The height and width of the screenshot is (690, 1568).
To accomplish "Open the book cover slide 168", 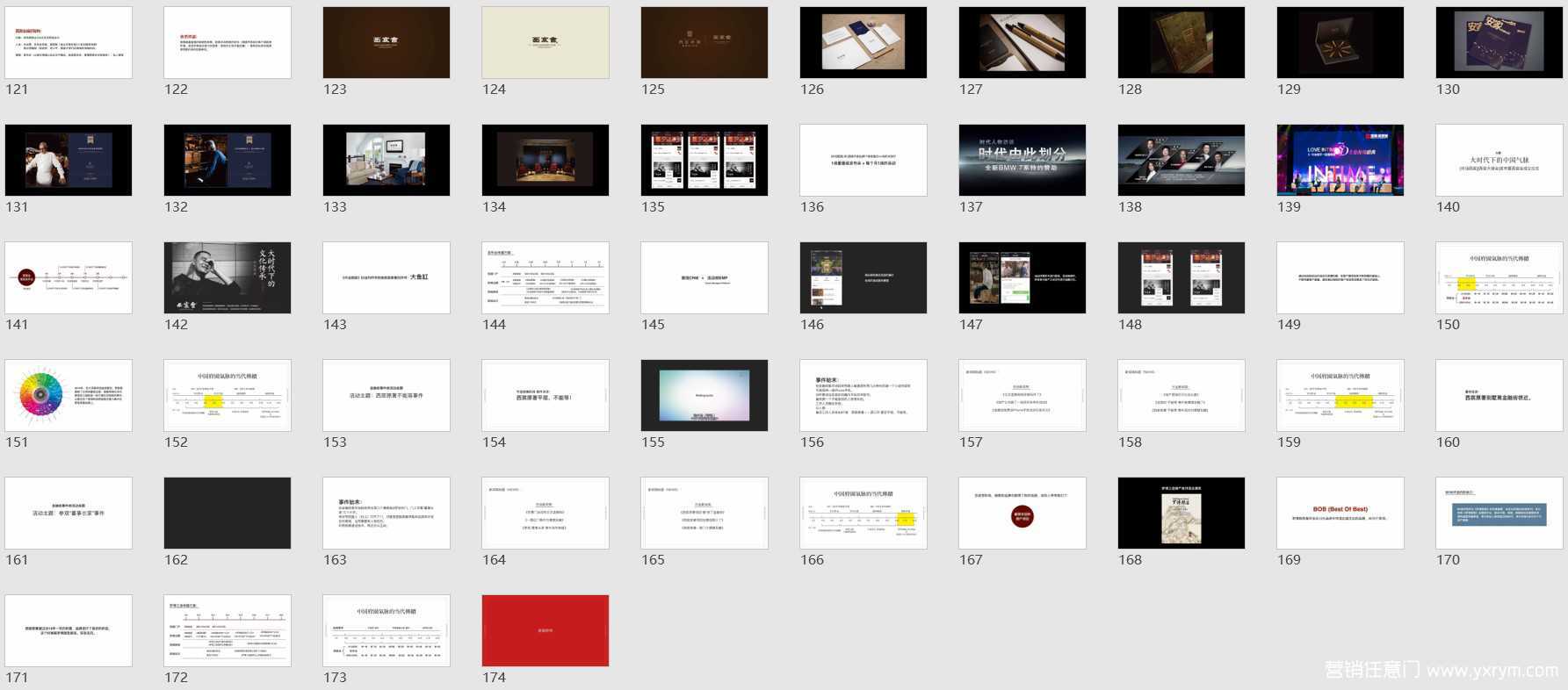I will click(x=1181, y=513).
